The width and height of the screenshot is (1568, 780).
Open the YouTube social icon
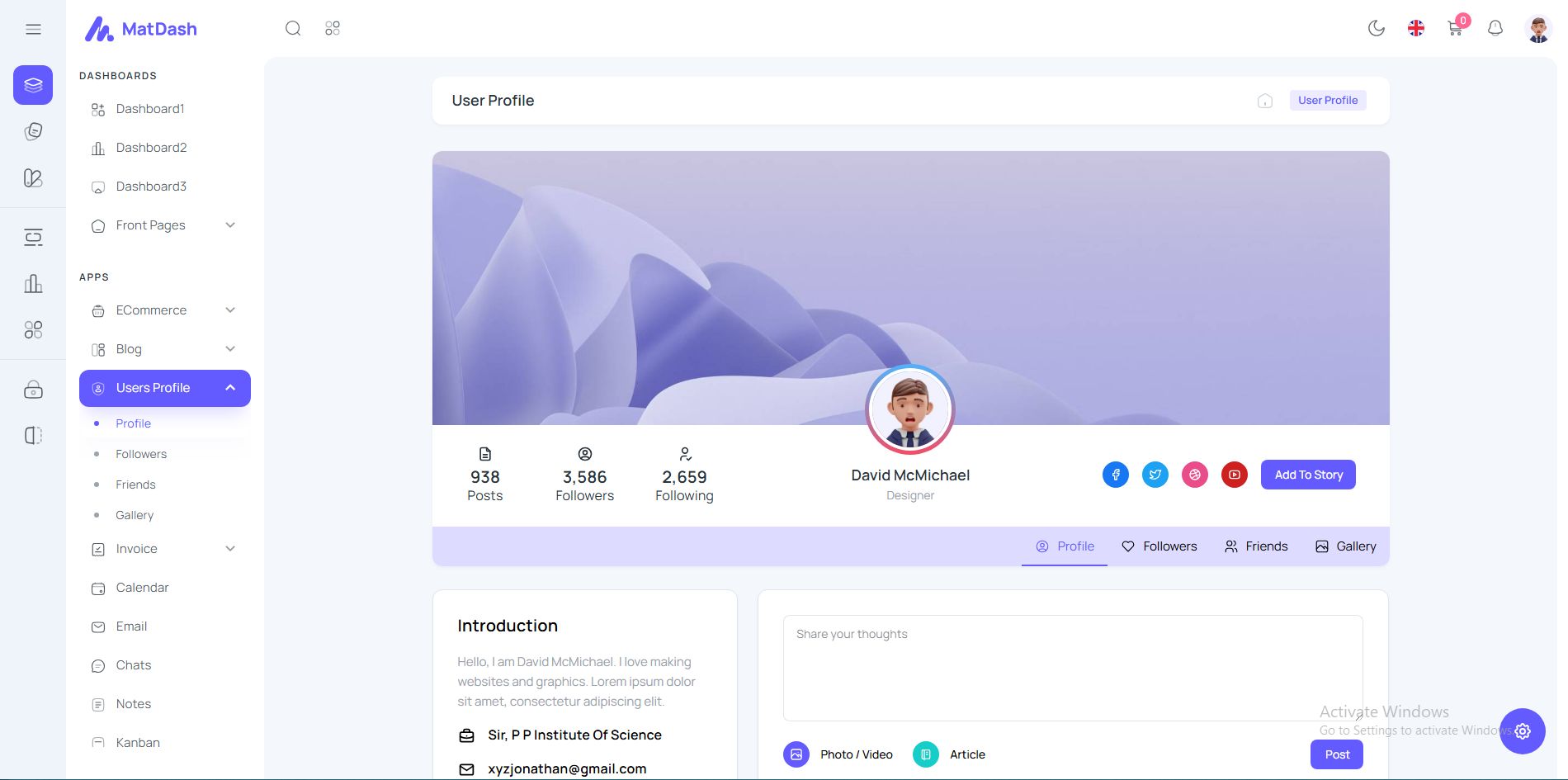[x=1235, y=475]
